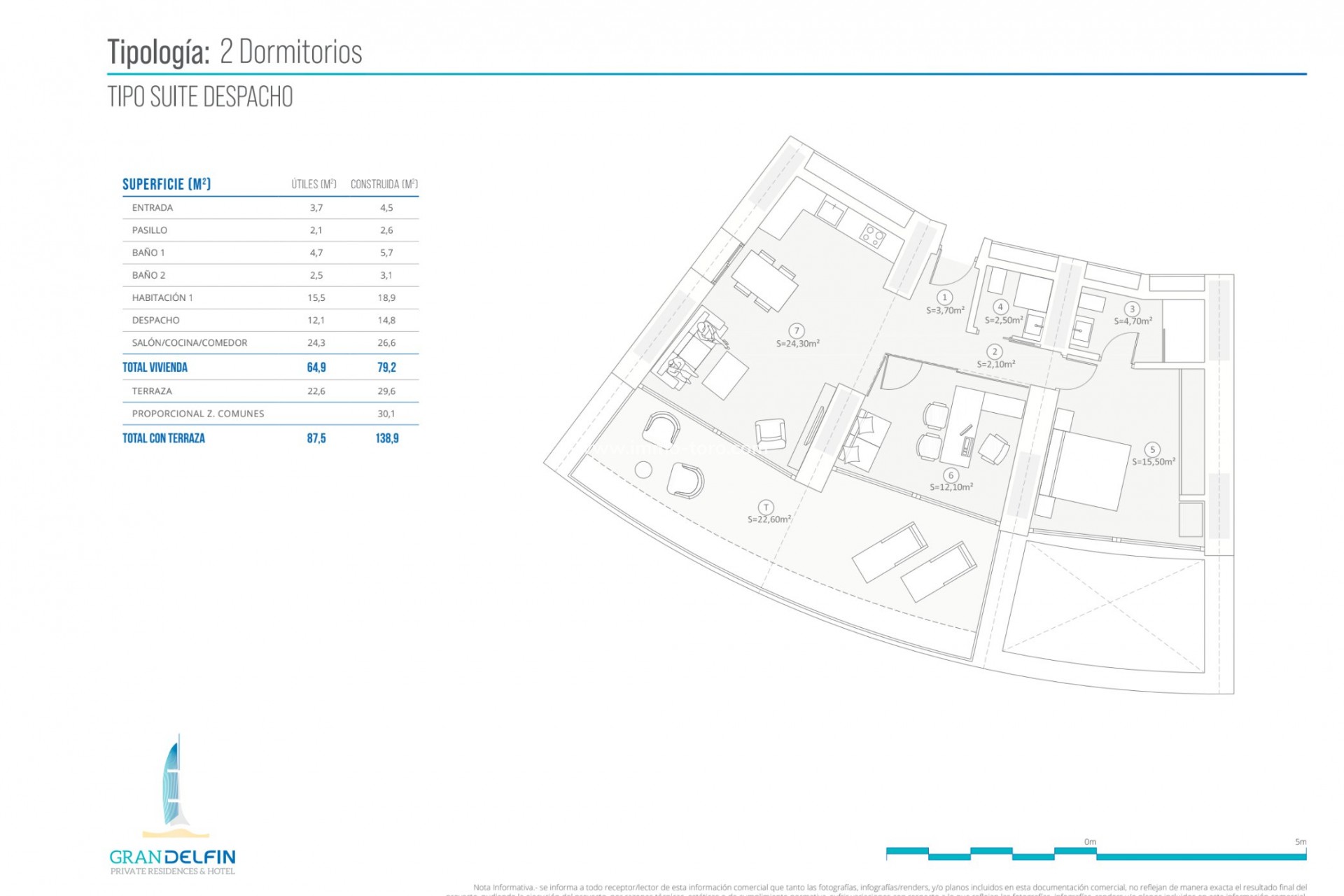Click the TOTAL VIVIENDA row label

pos(155,367)
